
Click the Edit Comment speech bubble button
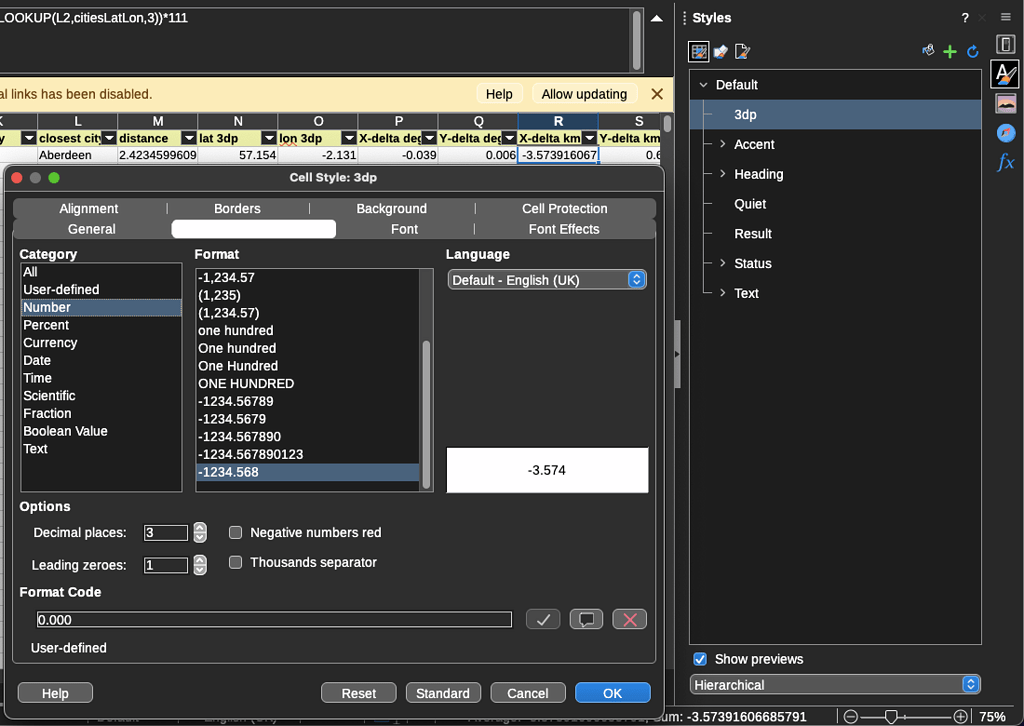(586, 620)
